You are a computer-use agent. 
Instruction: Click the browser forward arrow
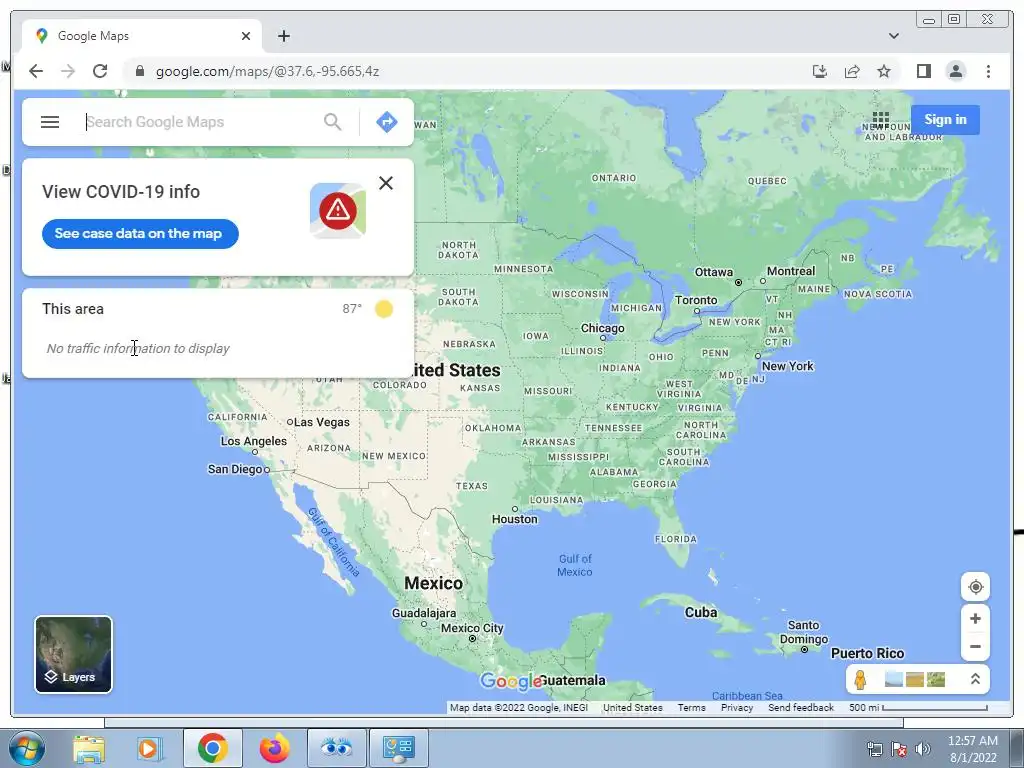tap(68, 71)
